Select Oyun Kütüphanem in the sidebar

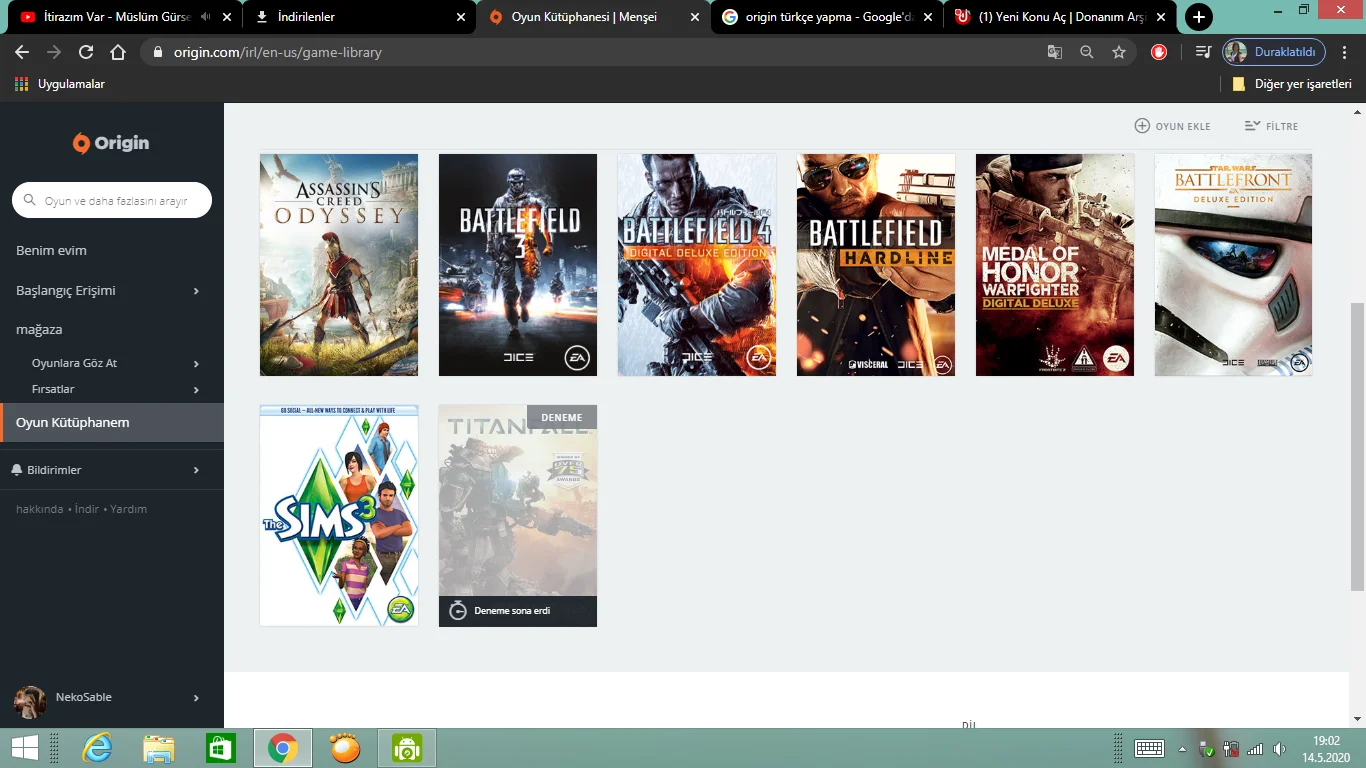click(x=112, y=422)
